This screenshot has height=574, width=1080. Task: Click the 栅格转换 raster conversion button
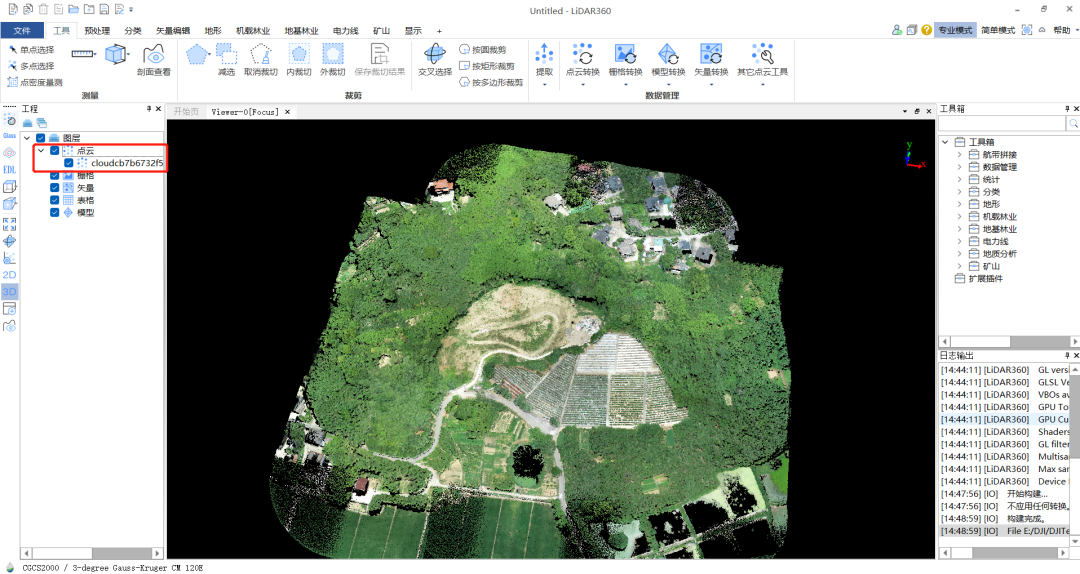625,60
